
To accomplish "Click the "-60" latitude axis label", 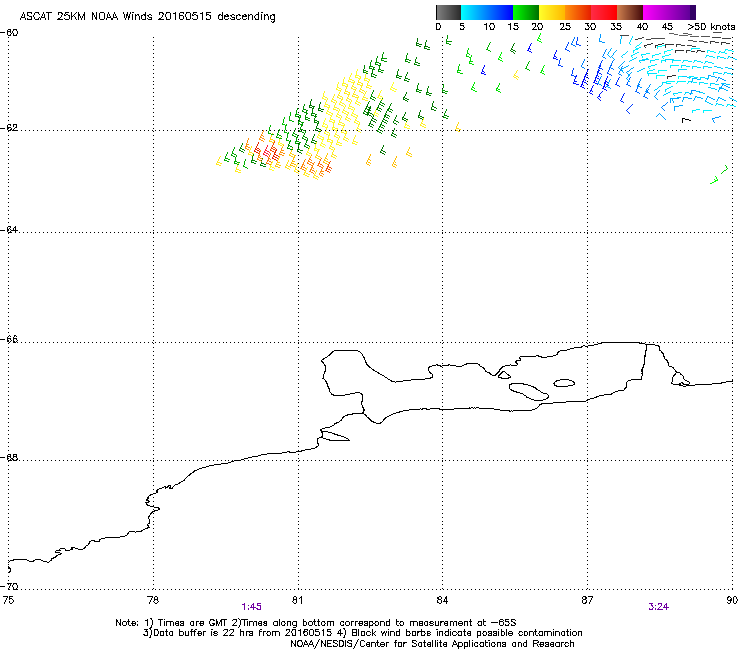I will pyautogui.click(x=9, y=33).
